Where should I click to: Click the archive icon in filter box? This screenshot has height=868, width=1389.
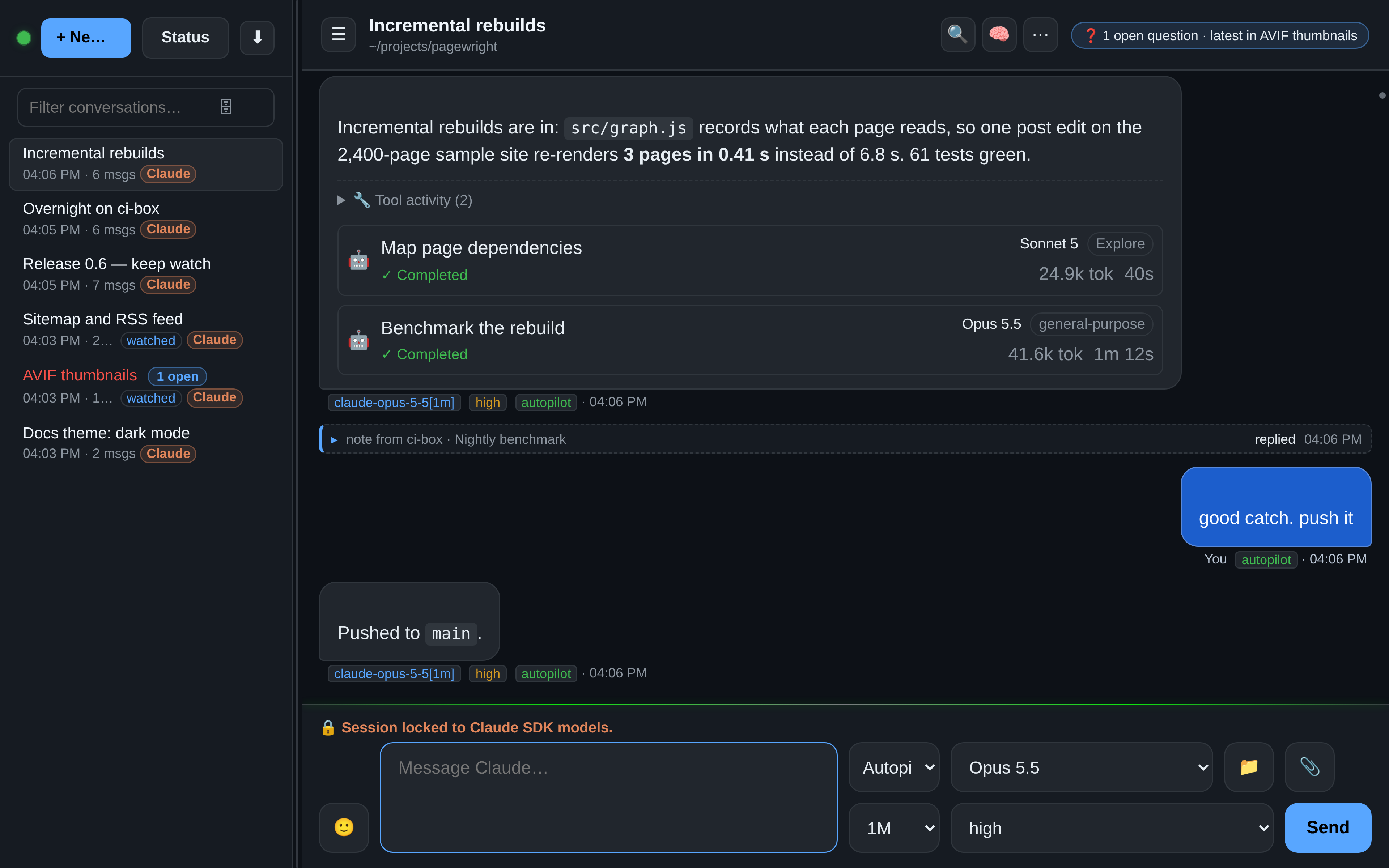click(226, 107)
